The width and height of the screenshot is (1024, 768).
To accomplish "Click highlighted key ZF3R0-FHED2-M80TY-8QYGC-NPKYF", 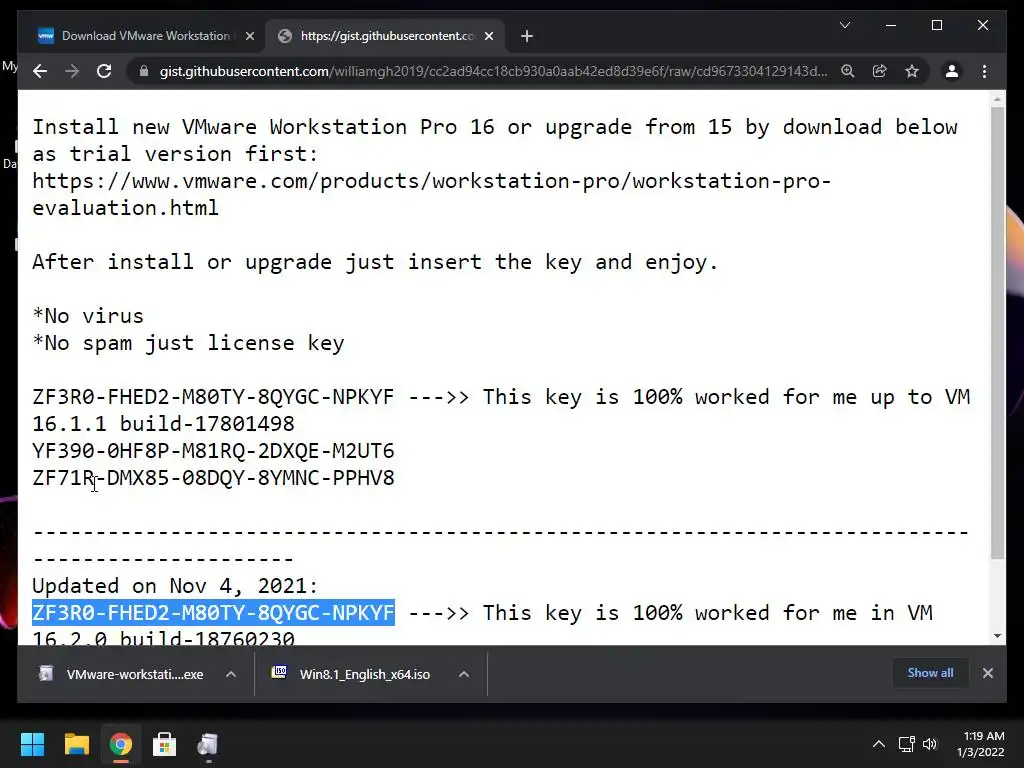I will pyautogui.click(x=214, y=613).
